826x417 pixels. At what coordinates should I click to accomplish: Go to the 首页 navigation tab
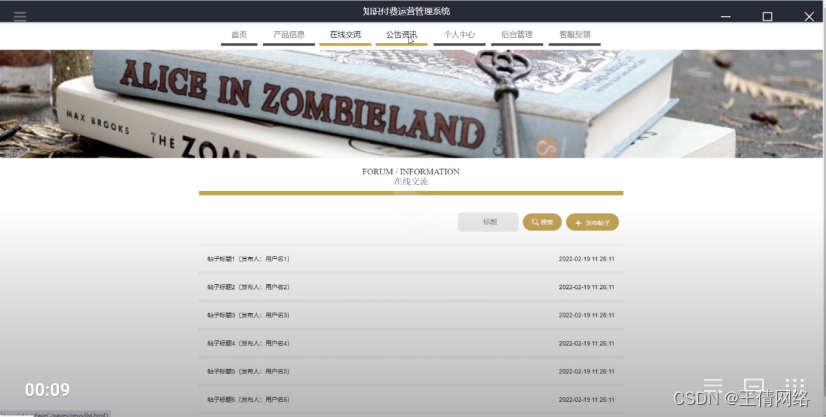239,35
